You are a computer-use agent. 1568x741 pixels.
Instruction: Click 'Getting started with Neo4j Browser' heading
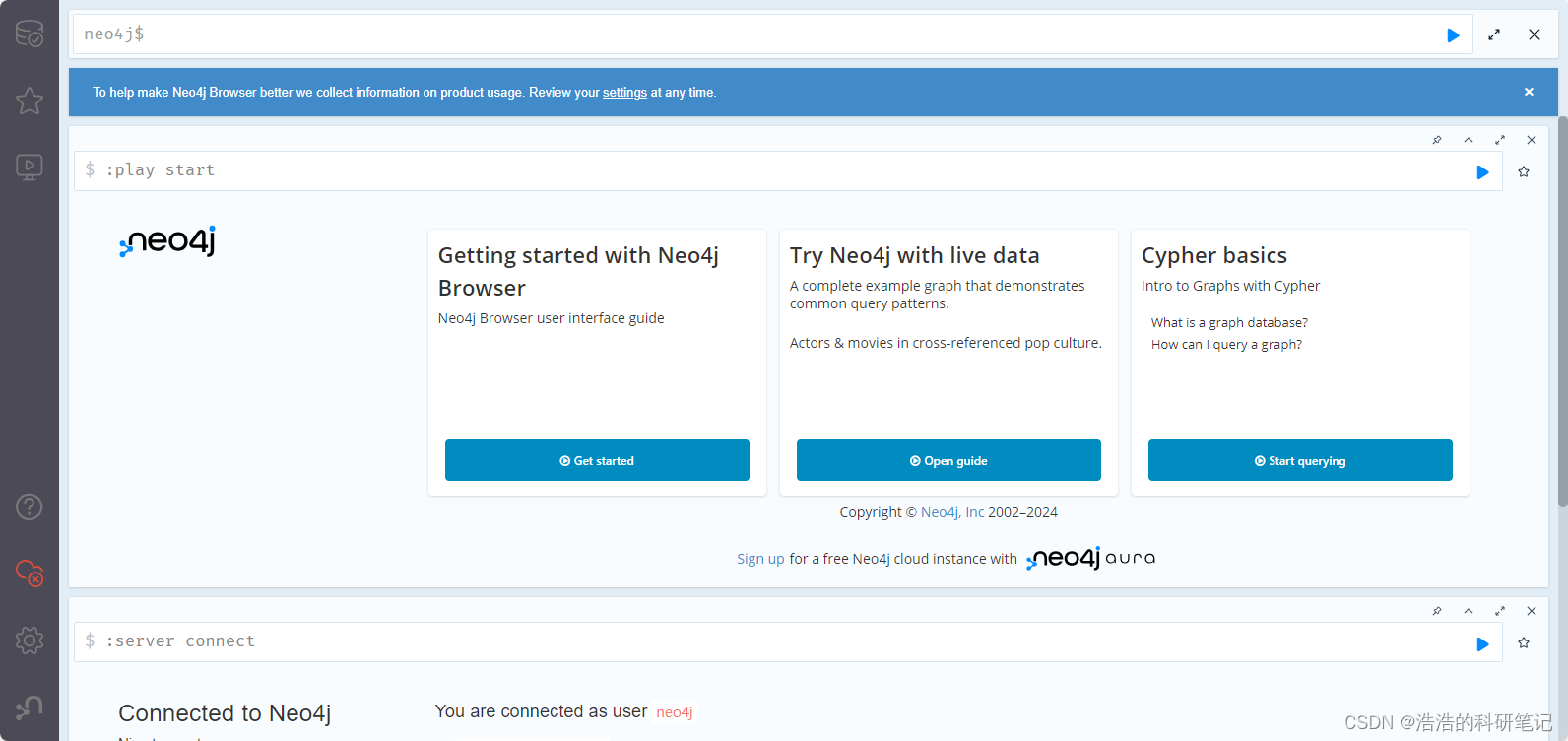pyautogui.click(x=578, y=272)
